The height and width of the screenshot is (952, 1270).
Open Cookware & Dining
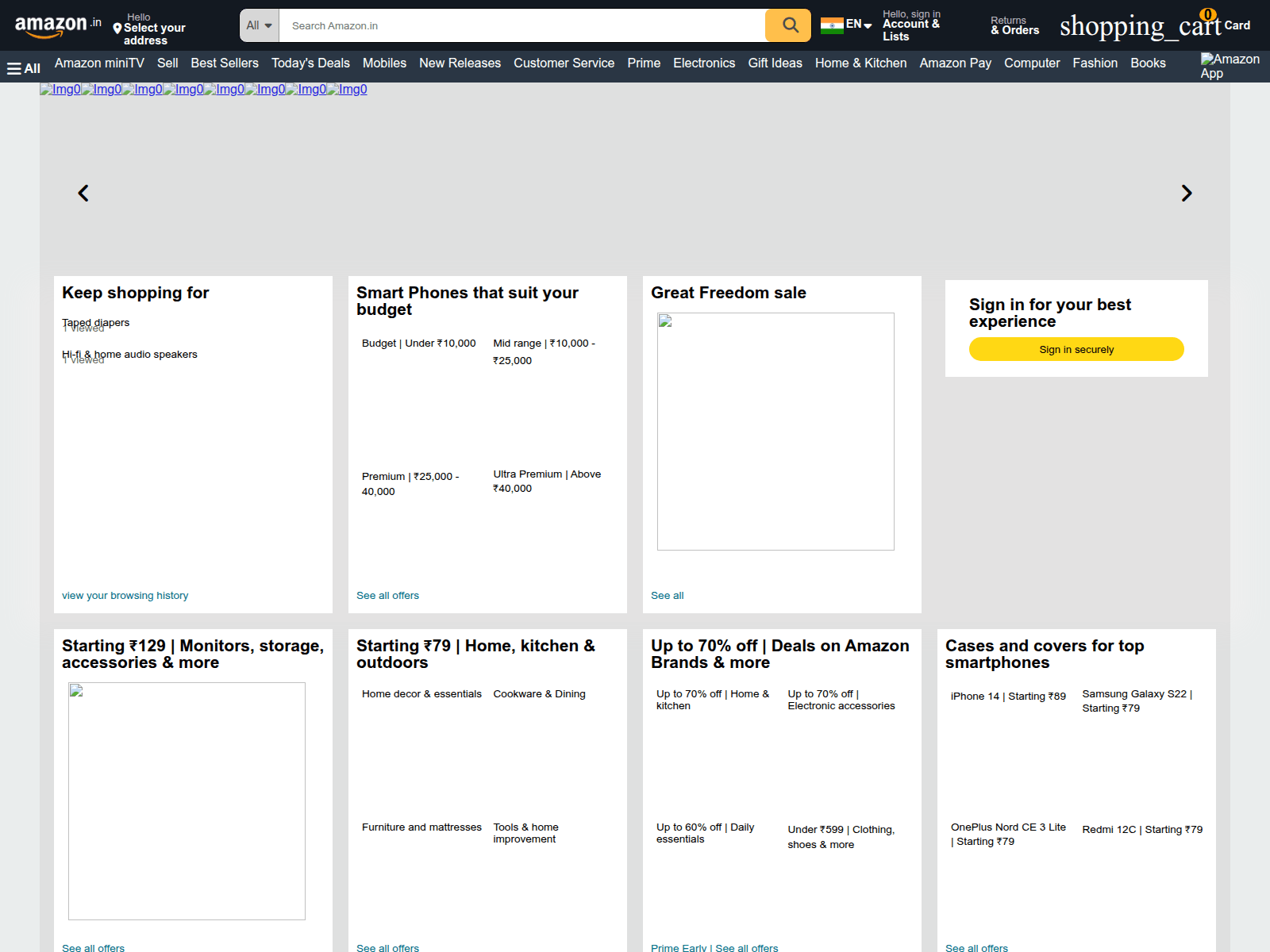(x=539, y=694)
